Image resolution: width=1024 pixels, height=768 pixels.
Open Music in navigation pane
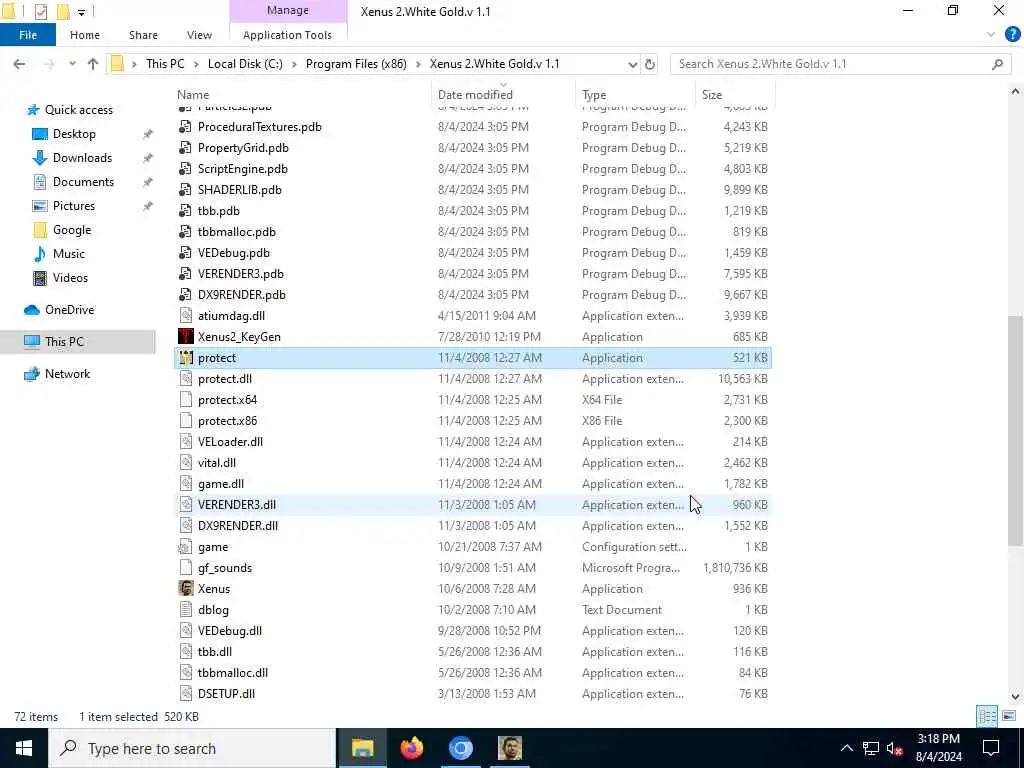[69, 253]
